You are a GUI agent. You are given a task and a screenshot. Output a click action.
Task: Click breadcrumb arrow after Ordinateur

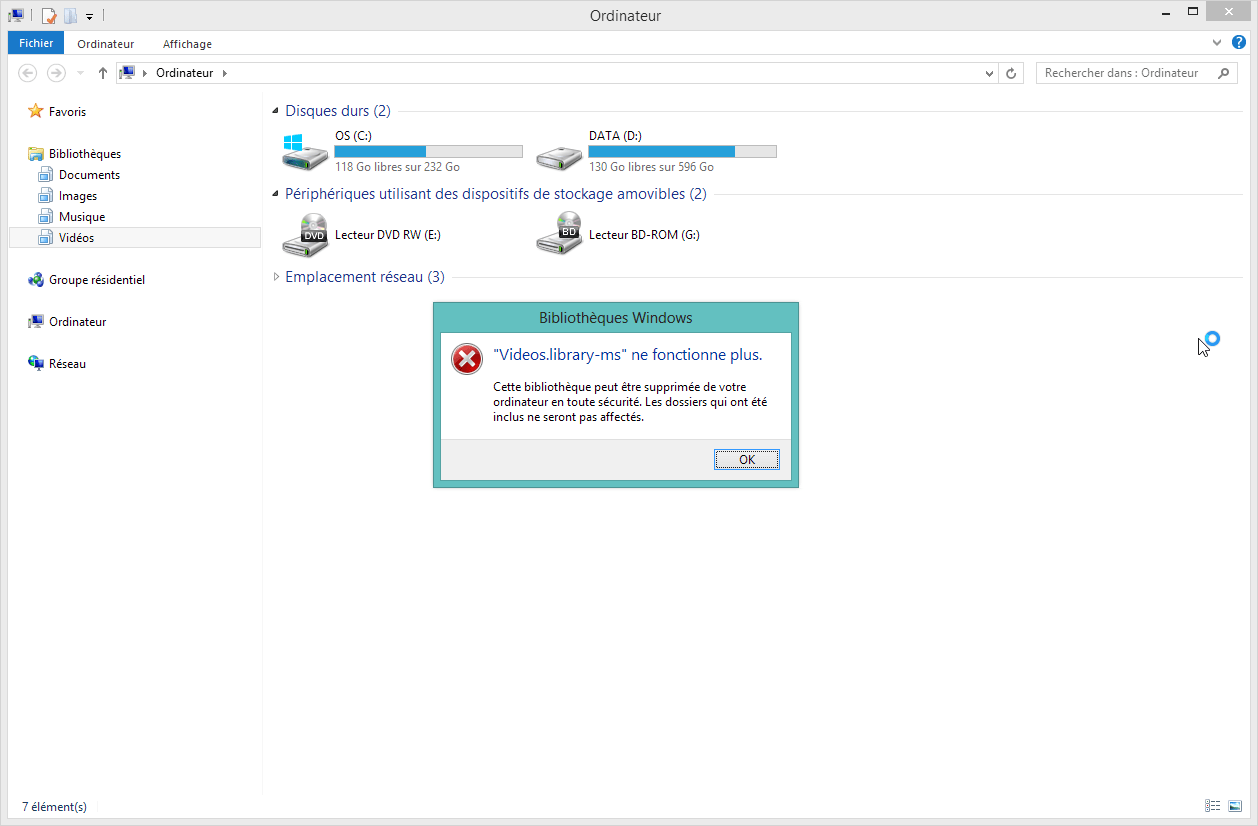pyautogui.click(x=224, y=73)
